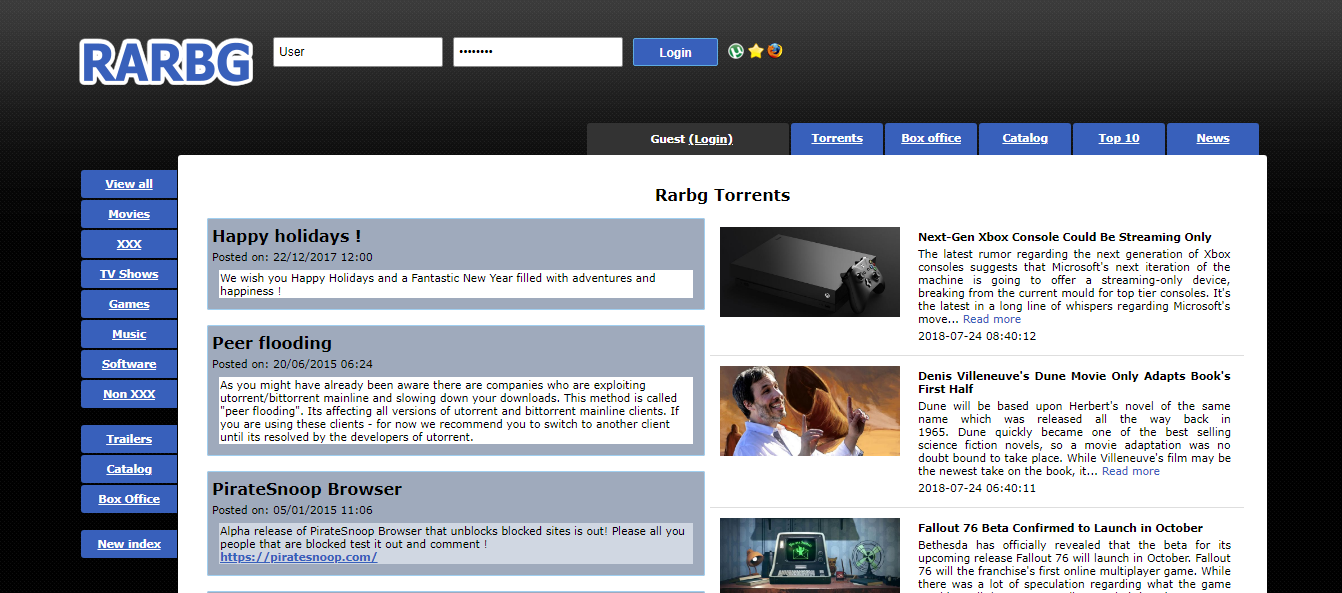The height and width of the screenshot is (593, 1342).
Task: Select the TV Shows sidebar category
Action: click(x=129, y=274)
